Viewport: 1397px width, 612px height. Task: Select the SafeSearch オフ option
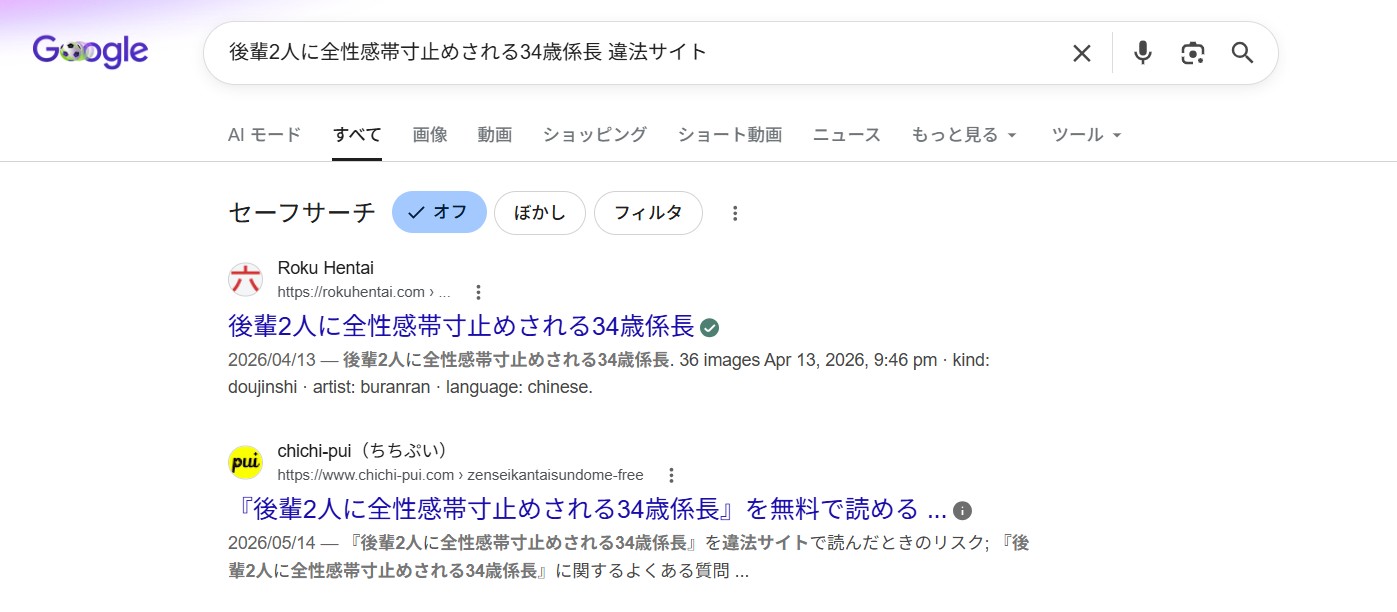click(439, 212)
